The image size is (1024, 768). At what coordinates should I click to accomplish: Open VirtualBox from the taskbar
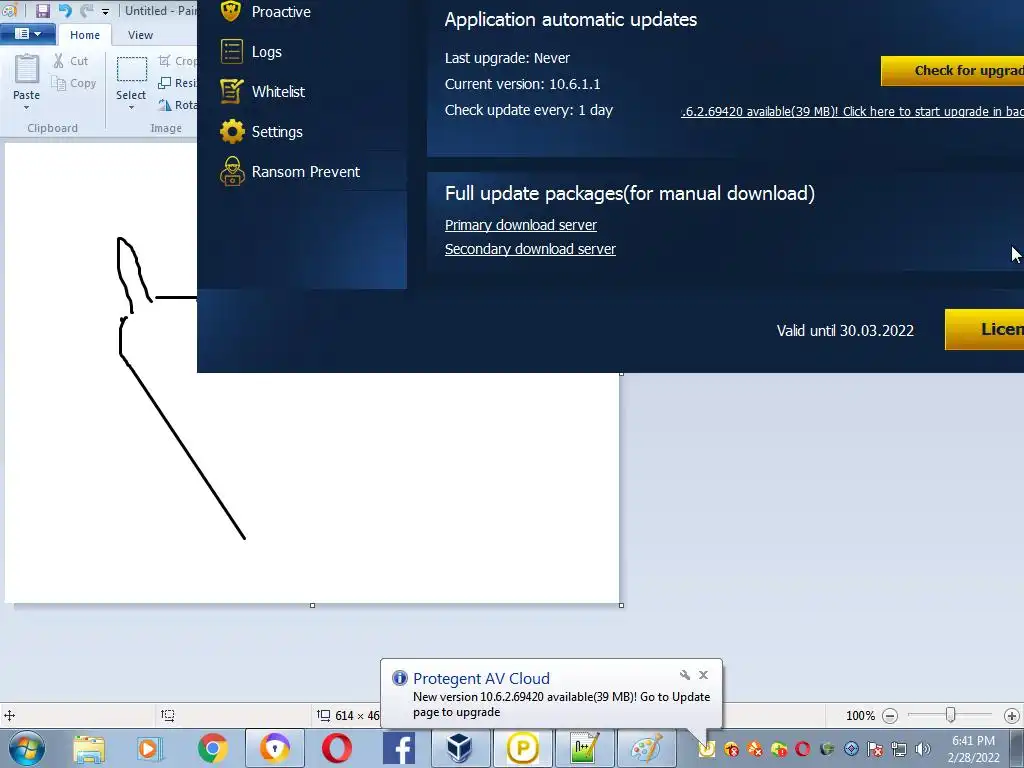tap(460, 748)
